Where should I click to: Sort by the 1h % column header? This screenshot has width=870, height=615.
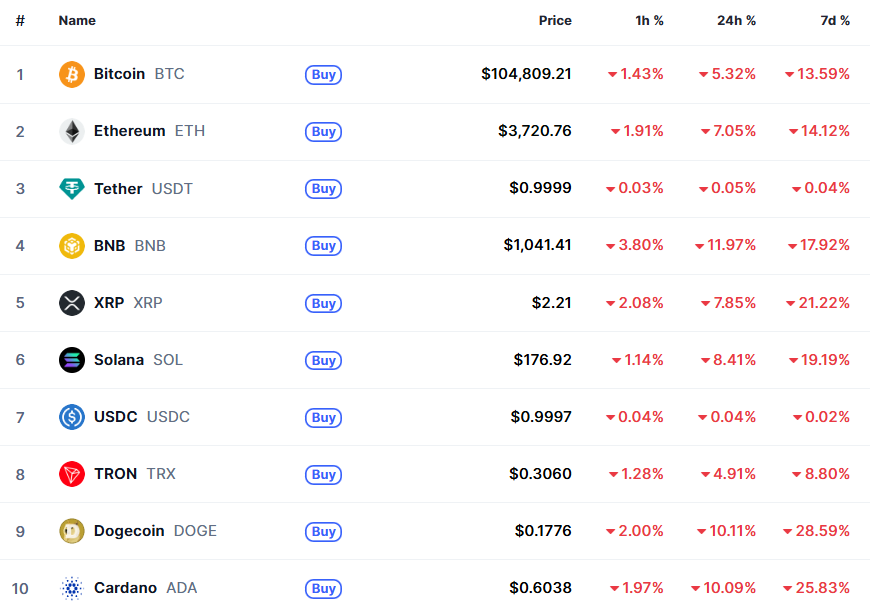tap(649, 20)
